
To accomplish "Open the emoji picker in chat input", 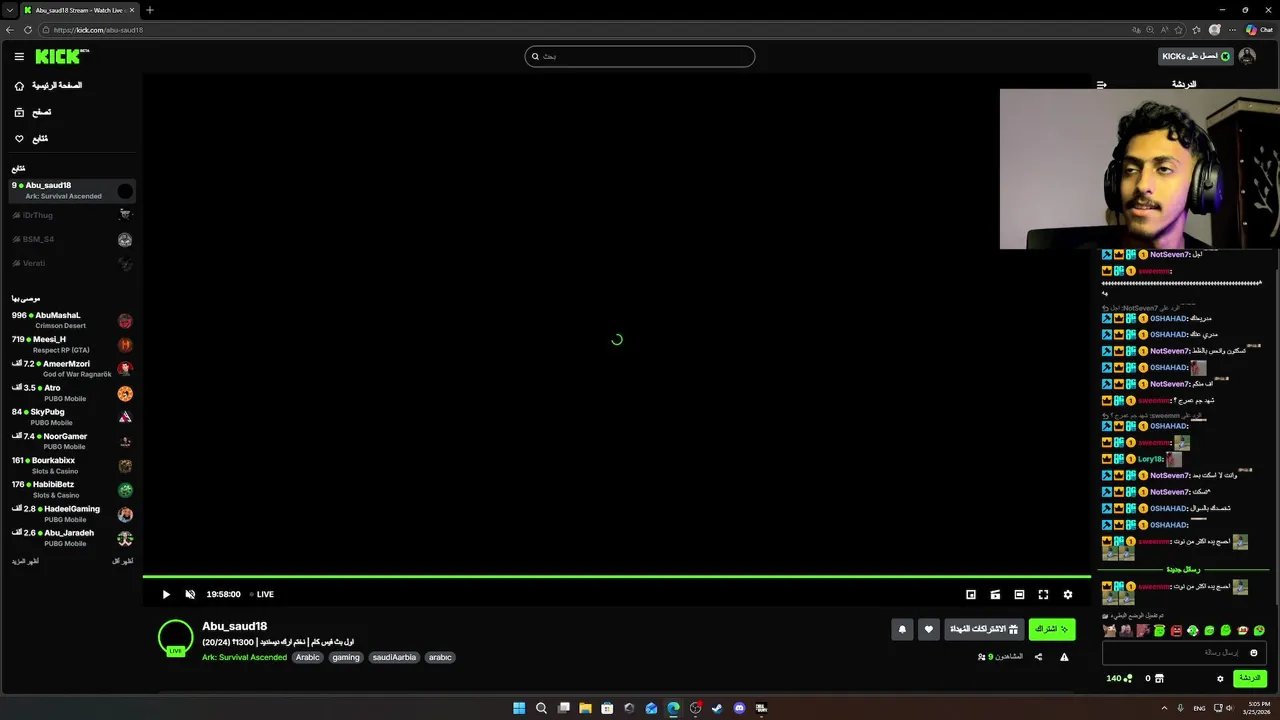I will point(1254,653).
